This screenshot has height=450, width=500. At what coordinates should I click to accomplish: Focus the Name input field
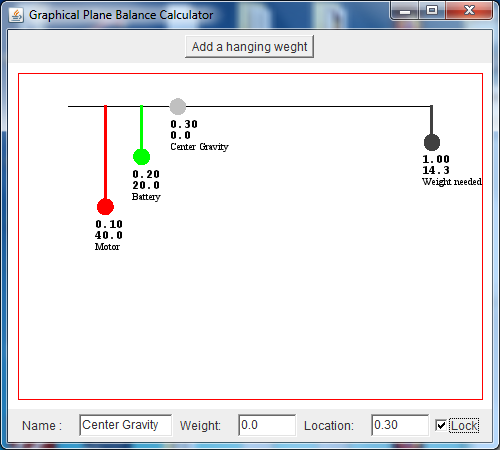125,425
